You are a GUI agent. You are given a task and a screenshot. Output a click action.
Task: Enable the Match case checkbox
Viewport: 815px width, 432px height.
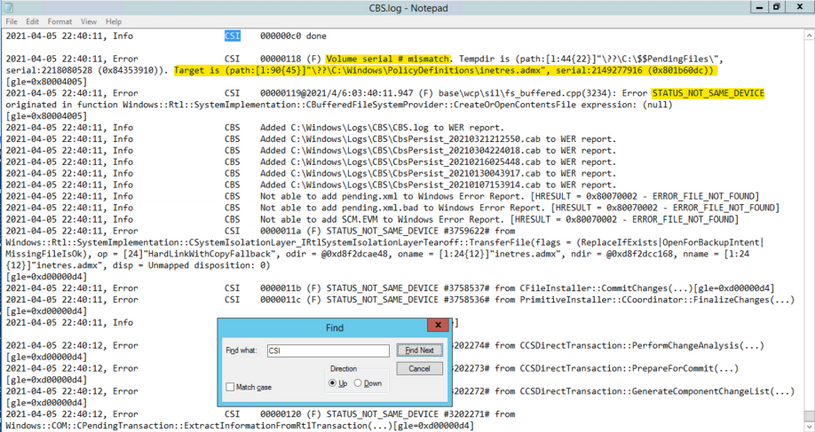click(x=231, y=387)
